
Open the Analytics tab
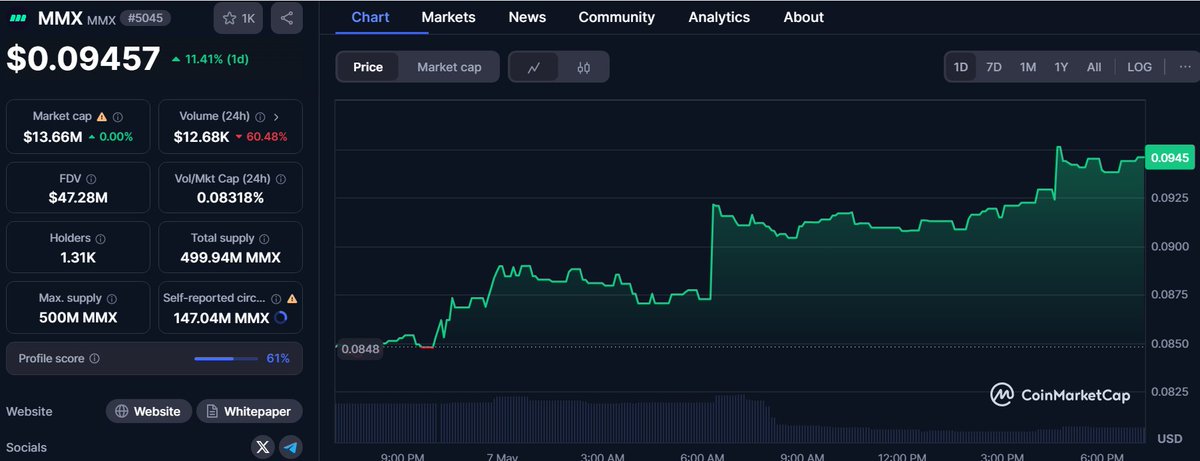click(x=719, y=17)
